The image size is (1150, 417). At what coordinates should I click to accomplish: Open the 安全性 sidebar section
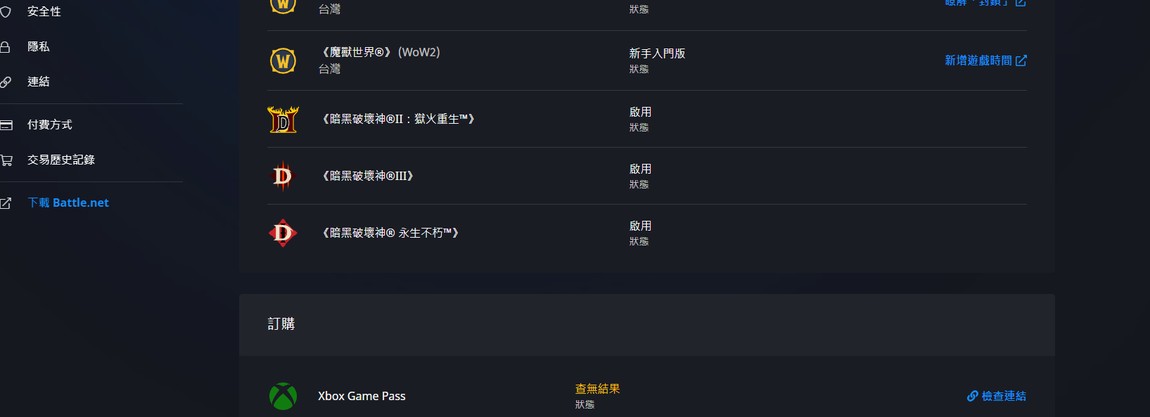pos(44,12)
